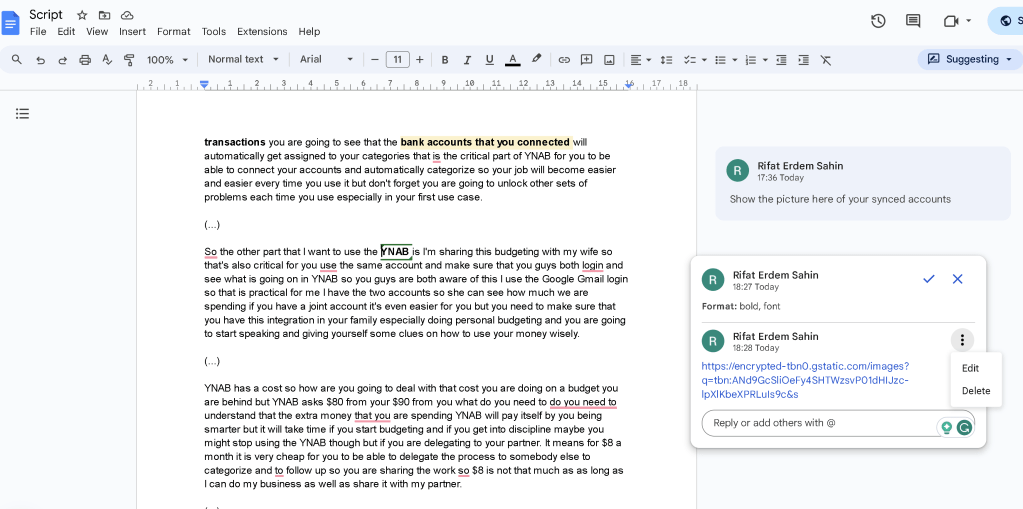Expand checklist options arrow

point(704,60)
